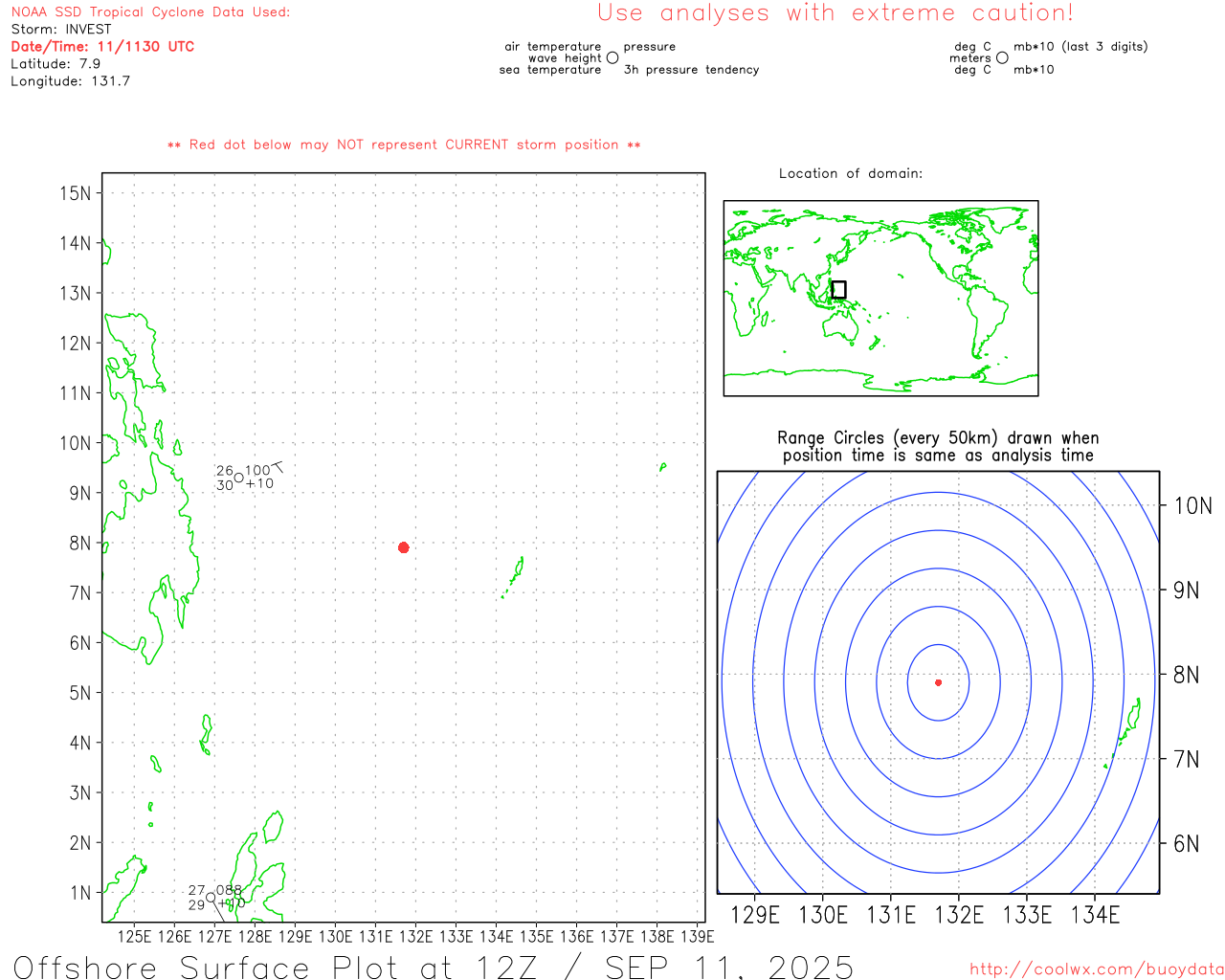
Task: Click the red center dot in range circles map
Action: [938, 682]
